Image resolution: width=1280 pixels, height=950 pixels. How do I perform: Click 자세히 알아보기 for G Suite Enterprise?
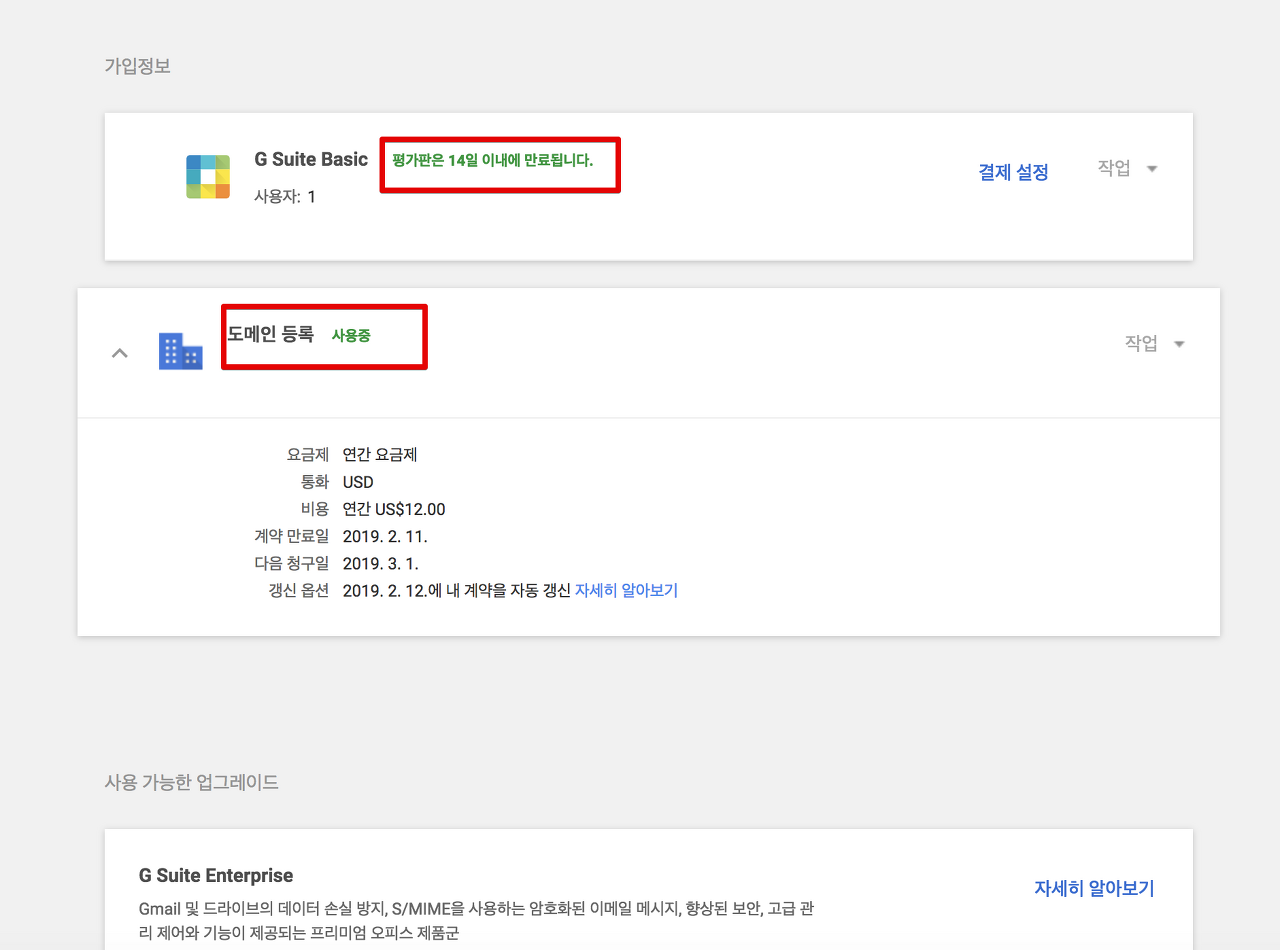(1094, 888)
